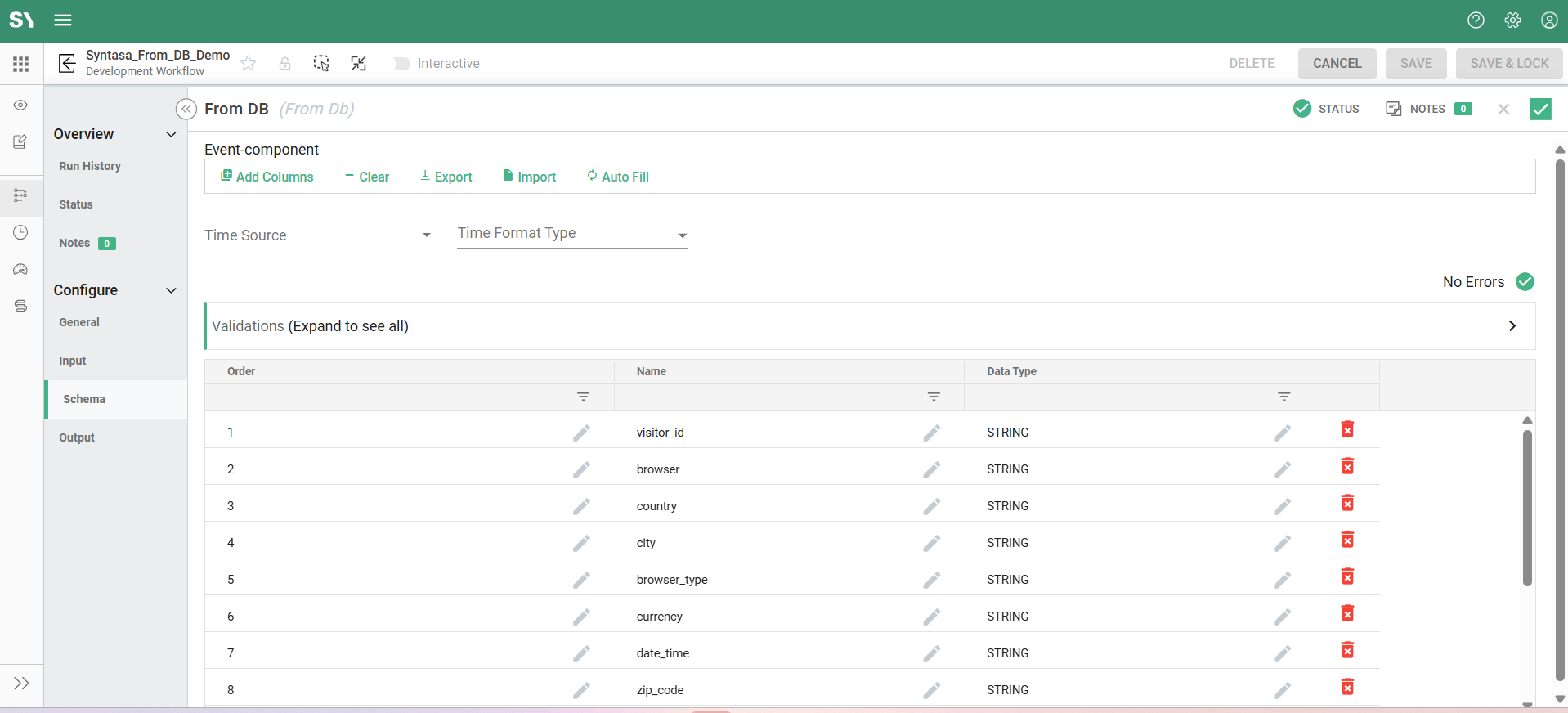Click the table scrollbar up arrow

tap(1527, 420)
